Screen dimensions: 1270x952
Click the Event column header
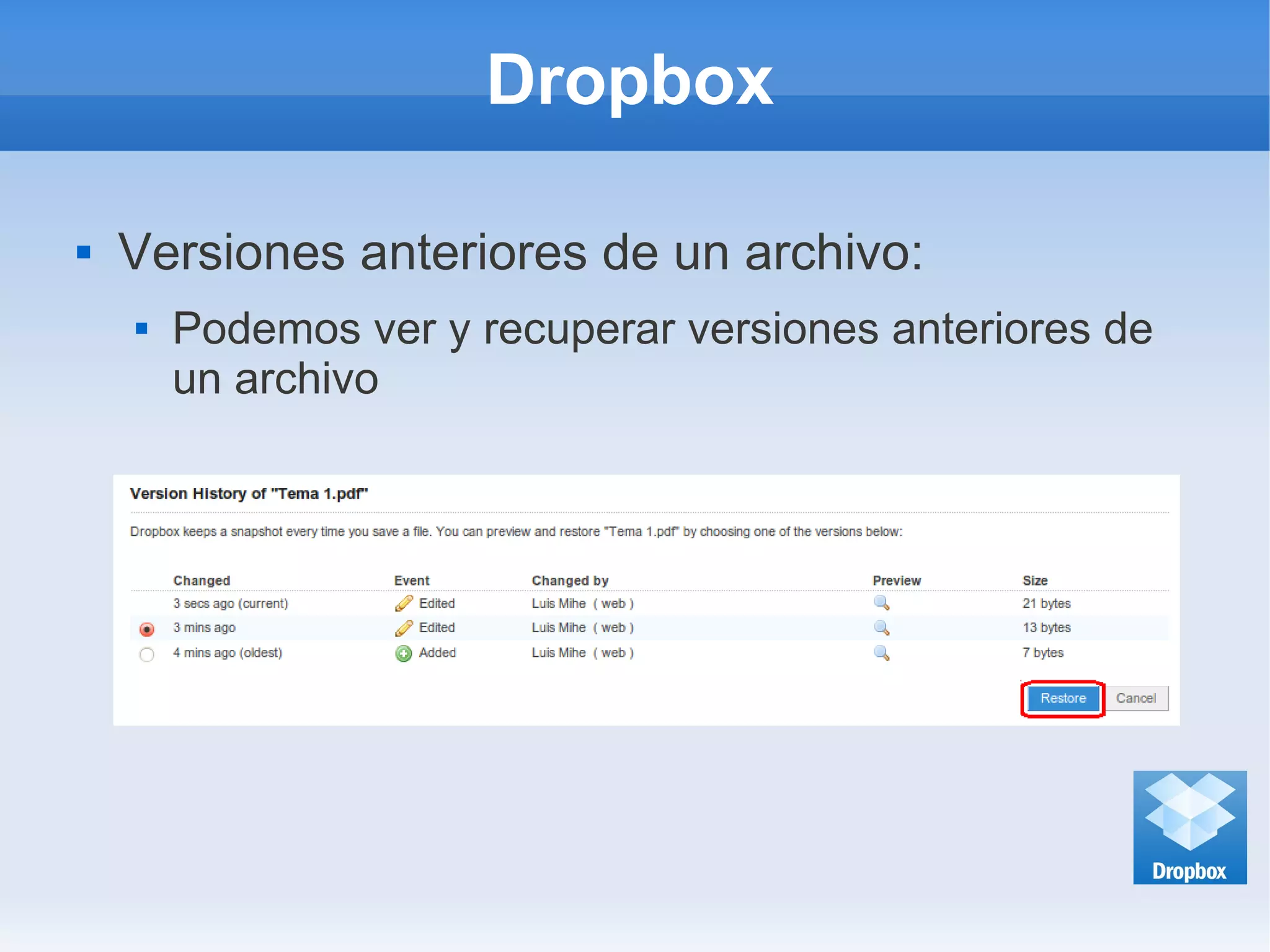412,581
